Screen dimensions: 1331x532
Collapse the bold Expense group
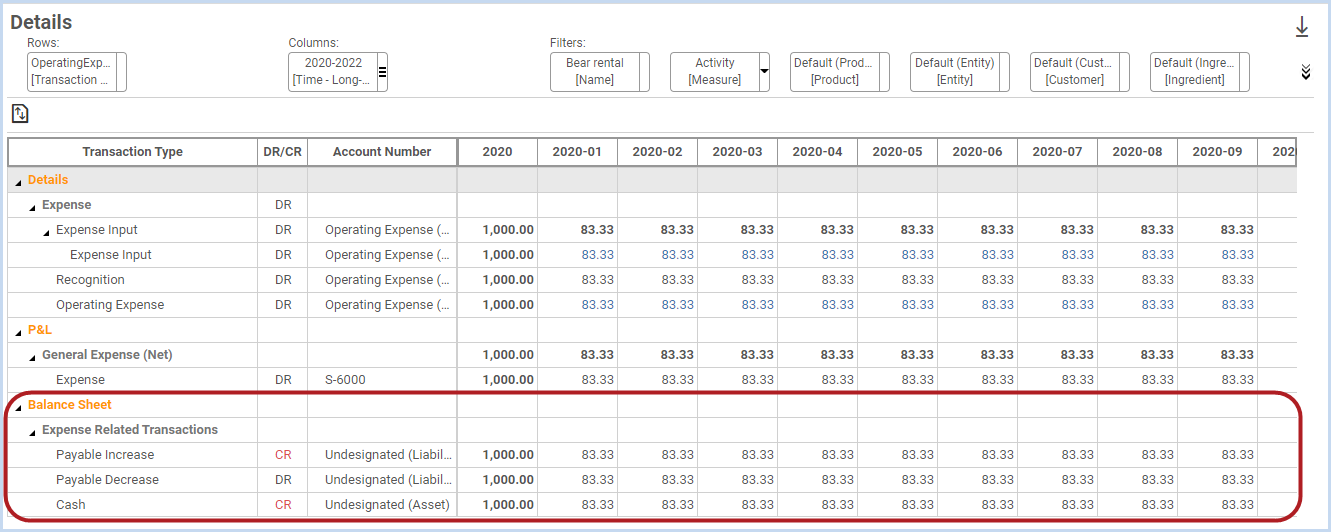pos(32,206)
